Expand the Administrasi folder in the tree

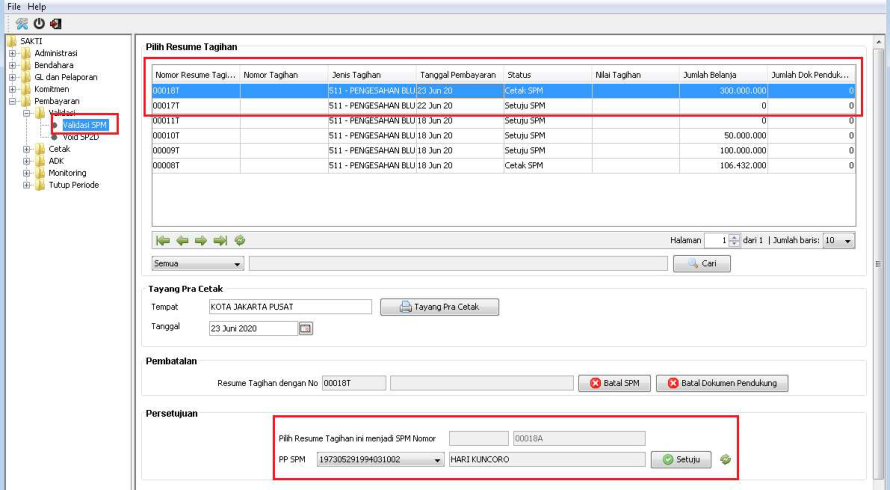coord(14,53)
